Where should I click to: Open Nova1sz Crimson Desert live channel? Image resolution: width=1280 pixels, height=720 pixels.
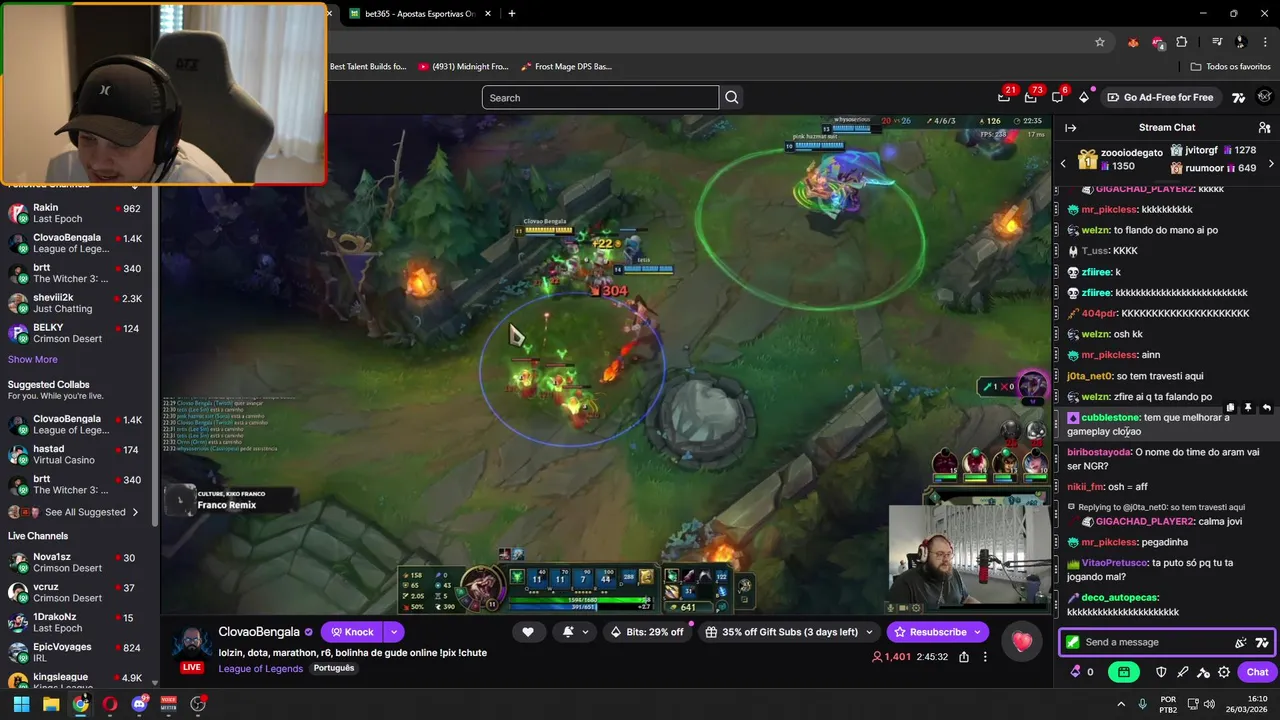(75, 563)
